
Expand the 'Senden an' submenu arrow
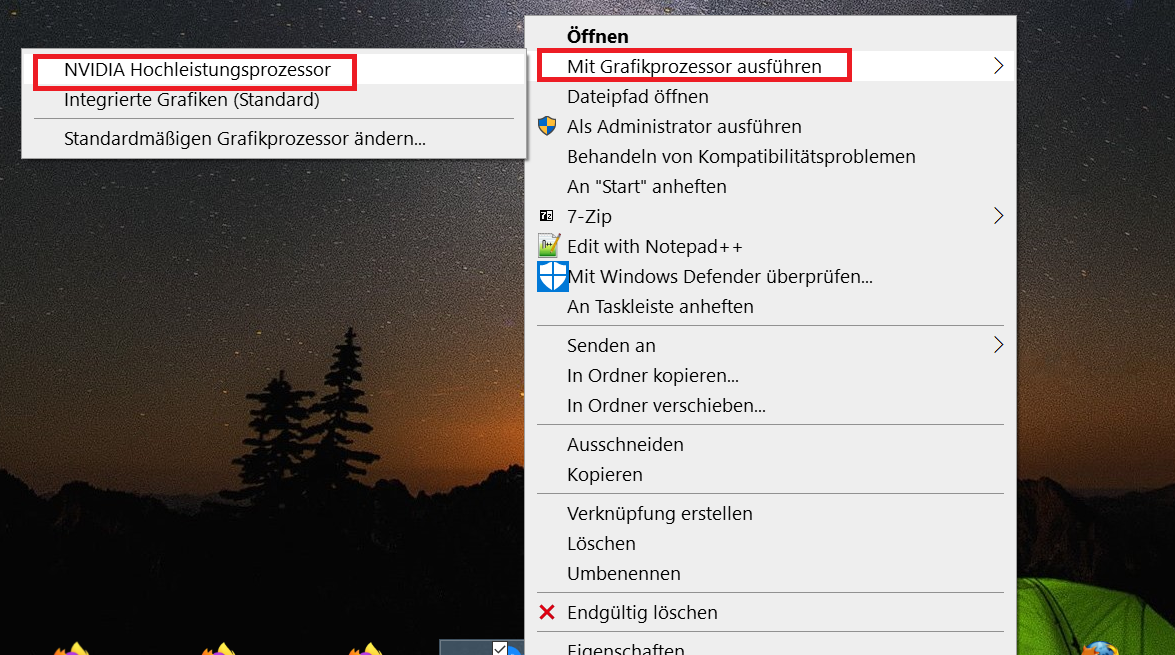[x=998, y=345]
